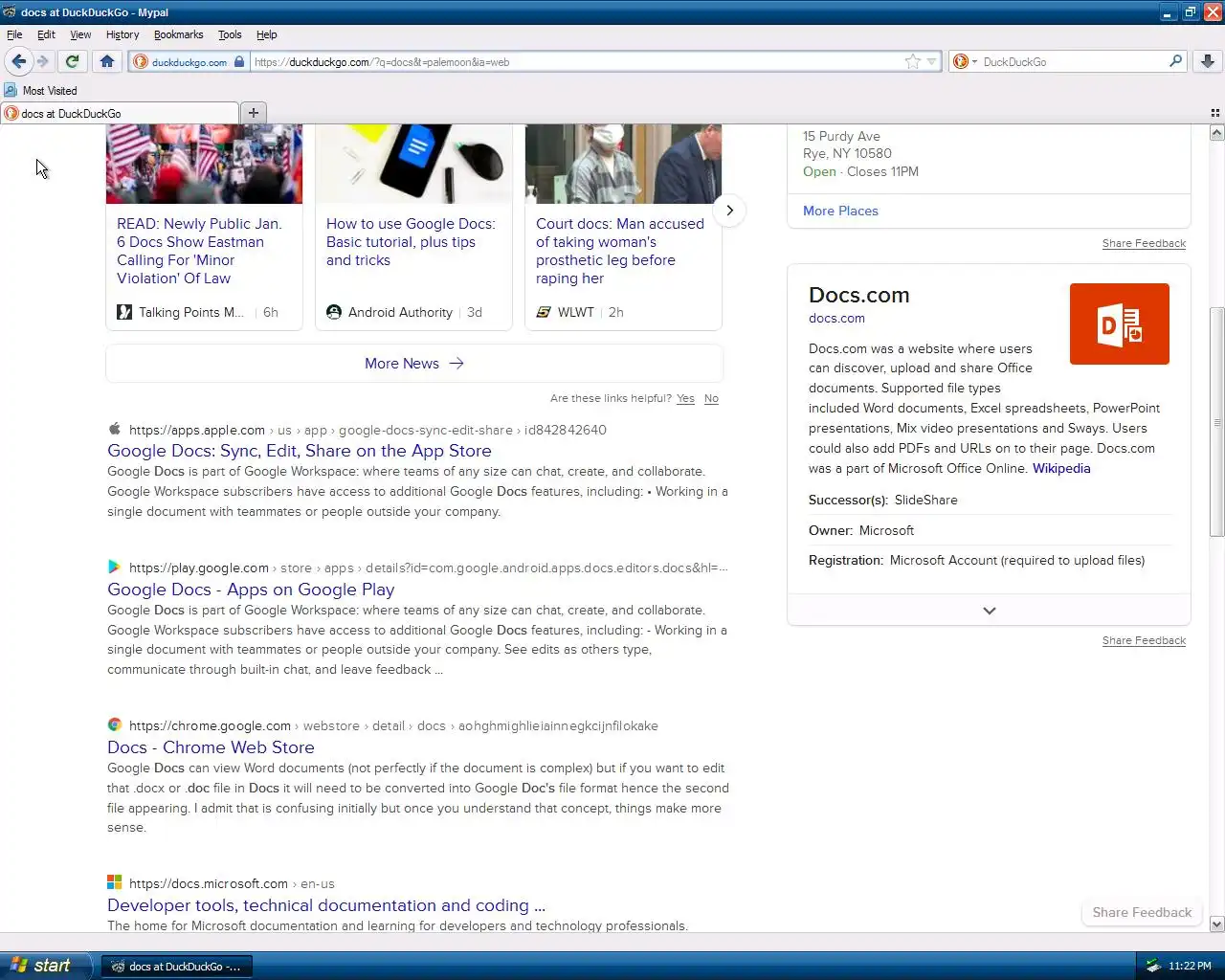
Task: Click the scrollbar up arrow
Action: pyautogui.click(x=1216, y=133)
